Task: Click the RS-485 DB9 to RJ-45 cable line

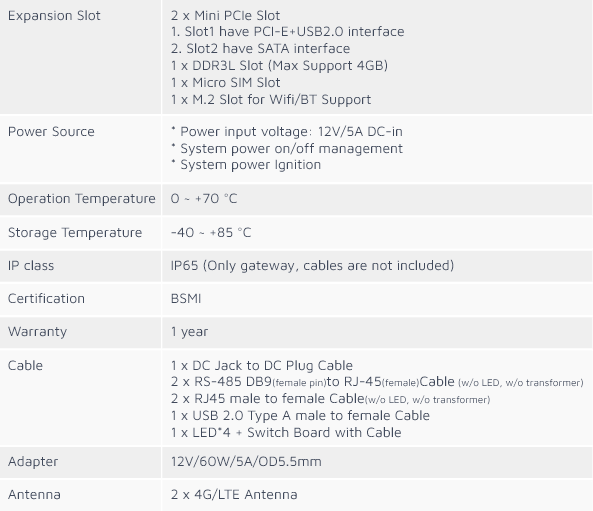Action: (x=377, y=382)
